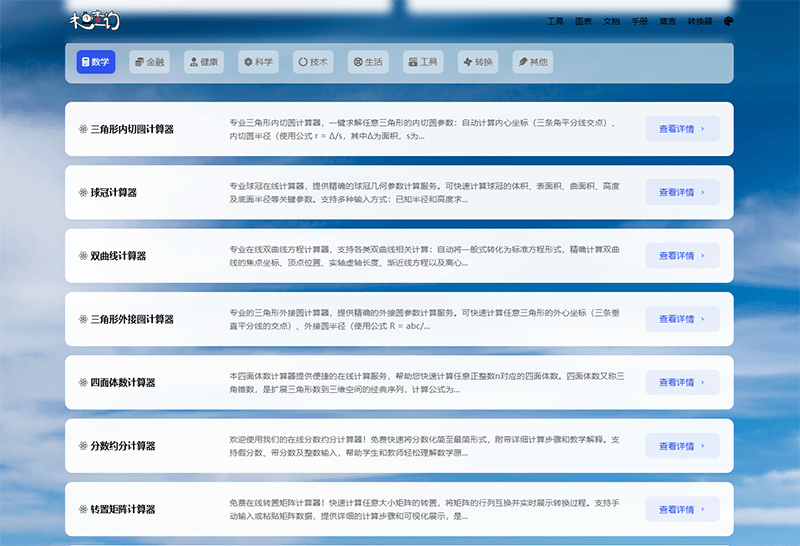Switch to the 金融 category tab
800x546 pixels.
pos(150,62)
